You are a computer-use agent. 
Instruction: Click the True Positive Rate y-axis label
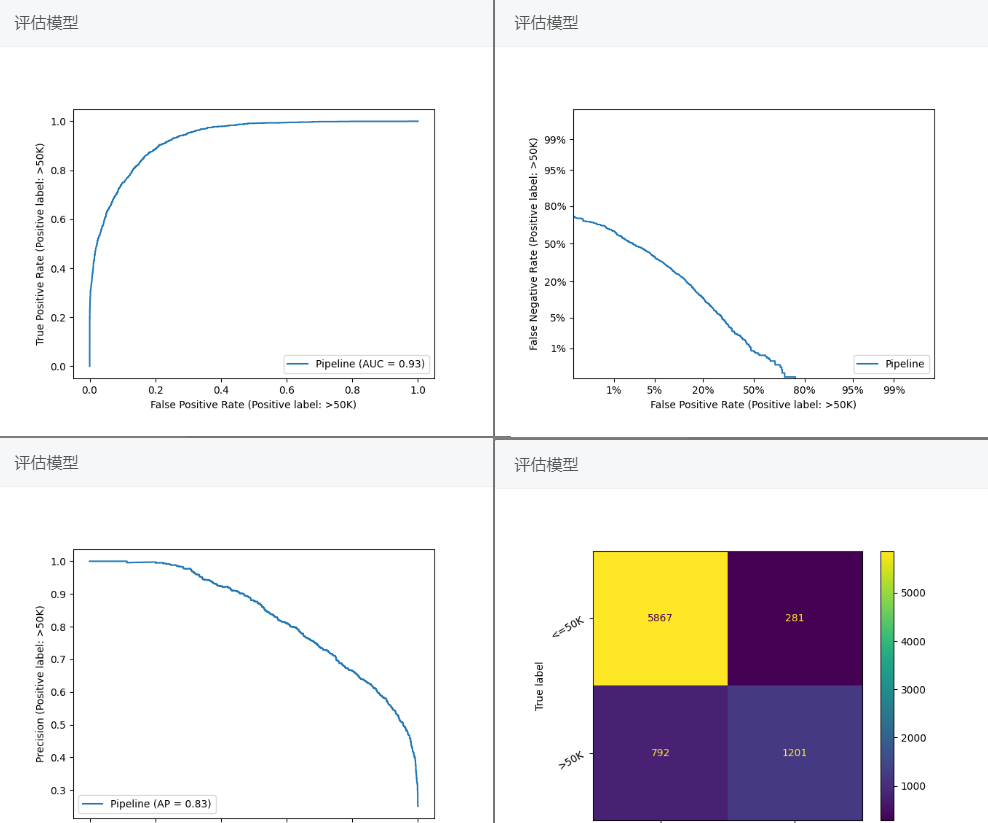tap(41, 244)
